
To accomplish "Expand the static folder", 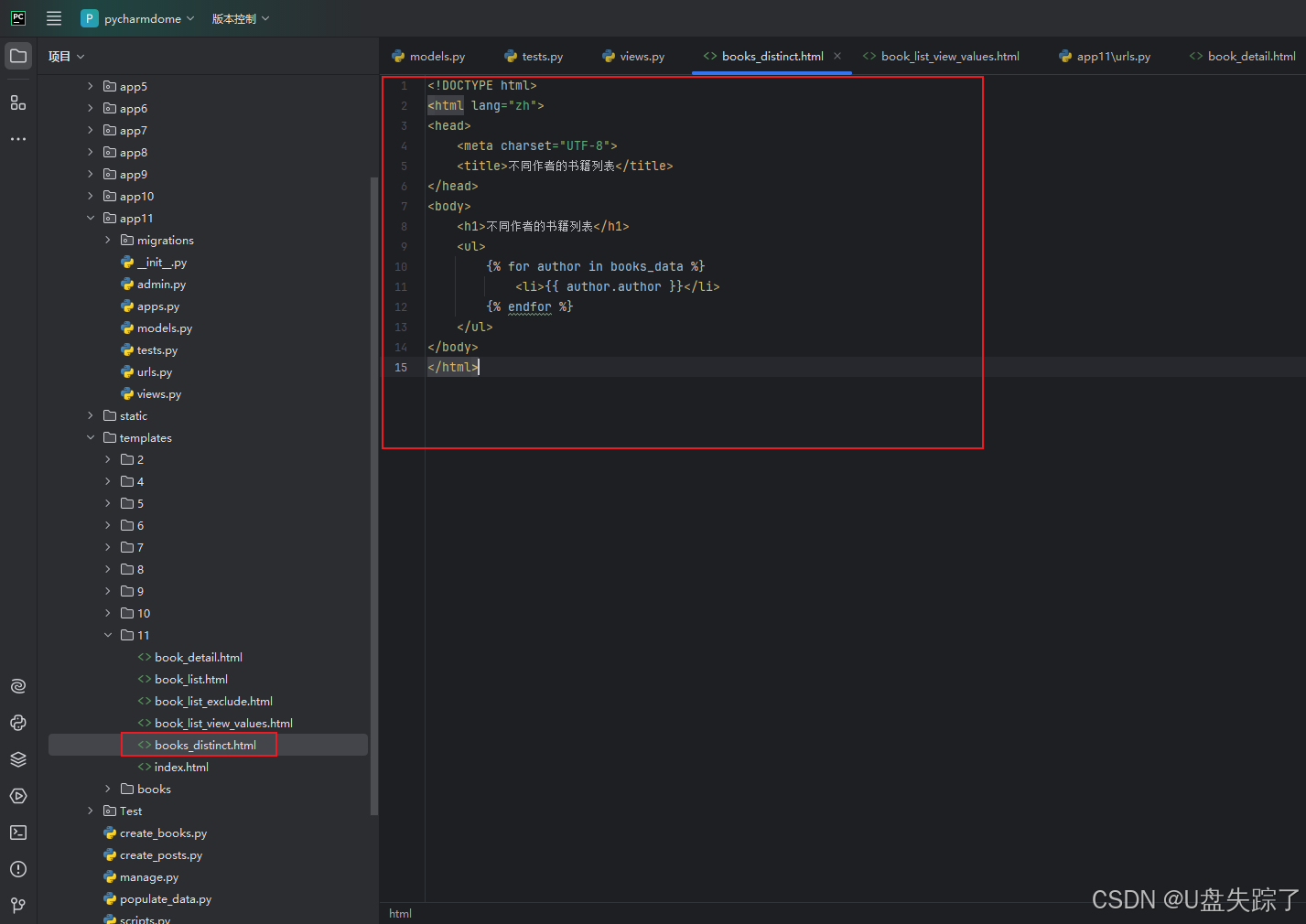I will 90,415.
